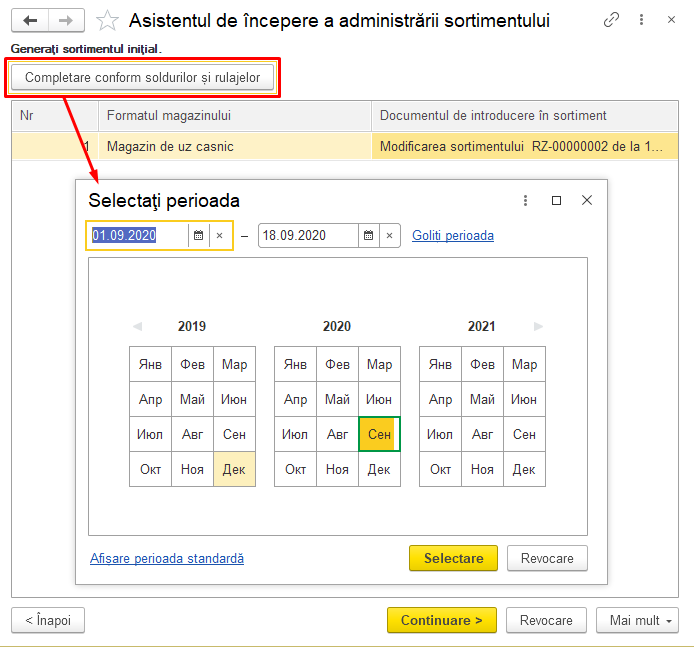Open calendar picker for the start date
This screenshot has width=694, height=647.
[198, 236]
